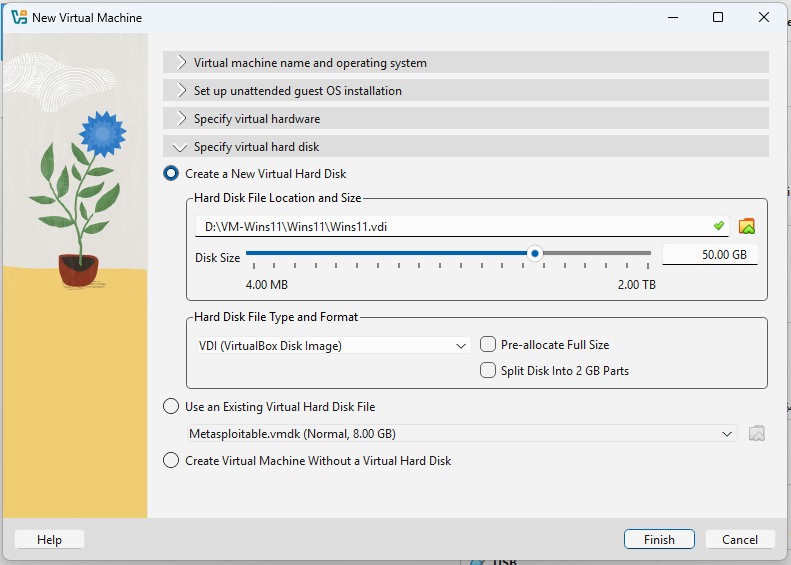
Task: Click the disabled existing disk file browse icon
Action: pyautogui.click(x=757, y=433)
